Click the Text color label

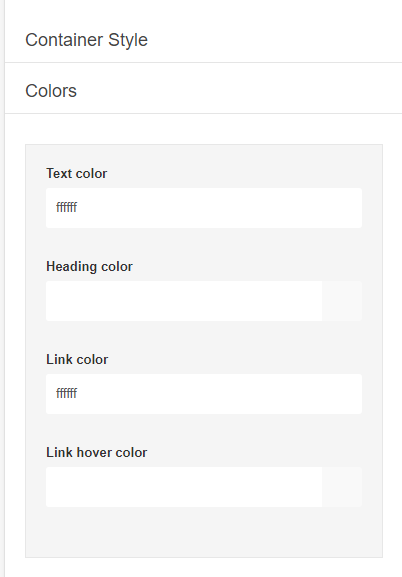[77, 173]
